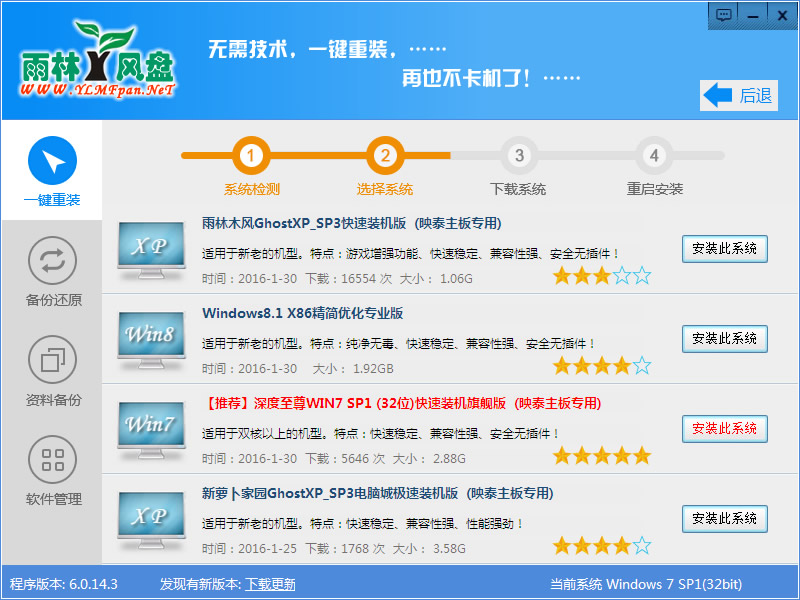
Task: Click description ending 游戏增强功能 line for XP
Action: click(411, 254)
